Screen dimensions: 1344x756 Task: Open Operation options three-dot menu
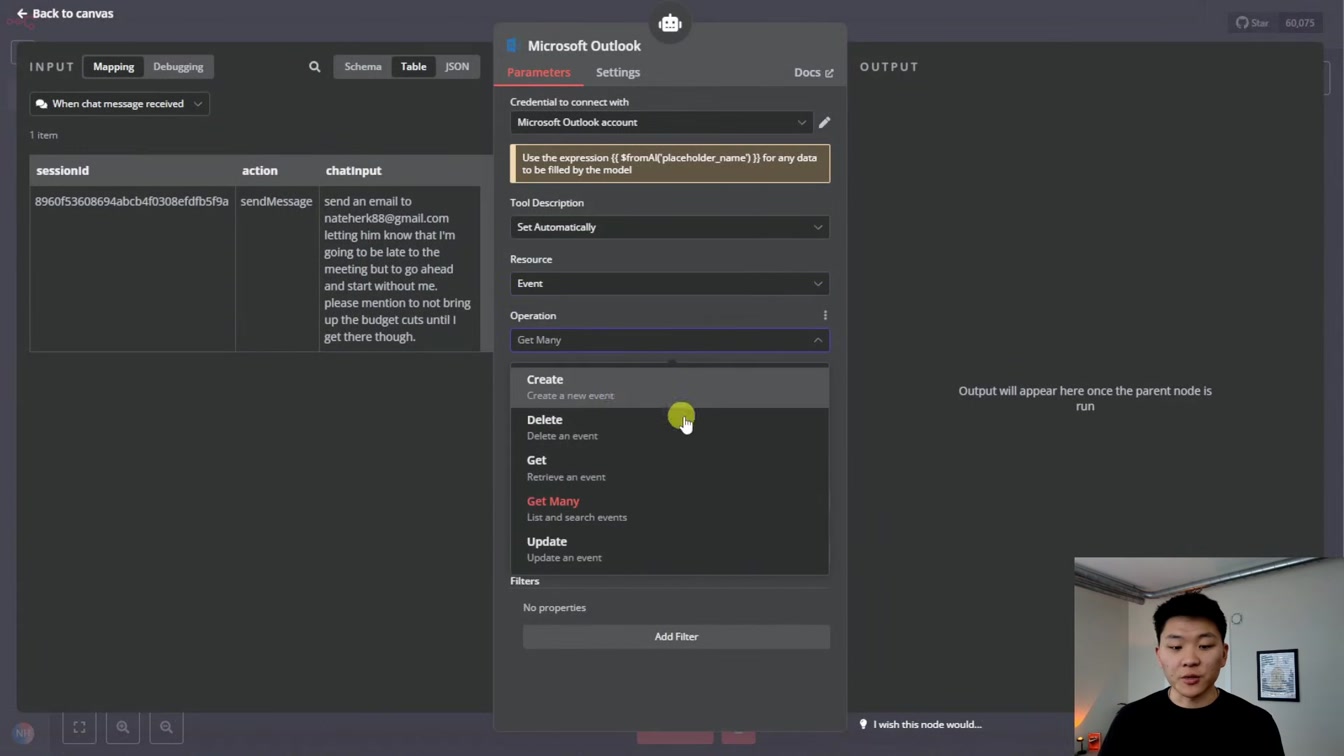(825, 316)
